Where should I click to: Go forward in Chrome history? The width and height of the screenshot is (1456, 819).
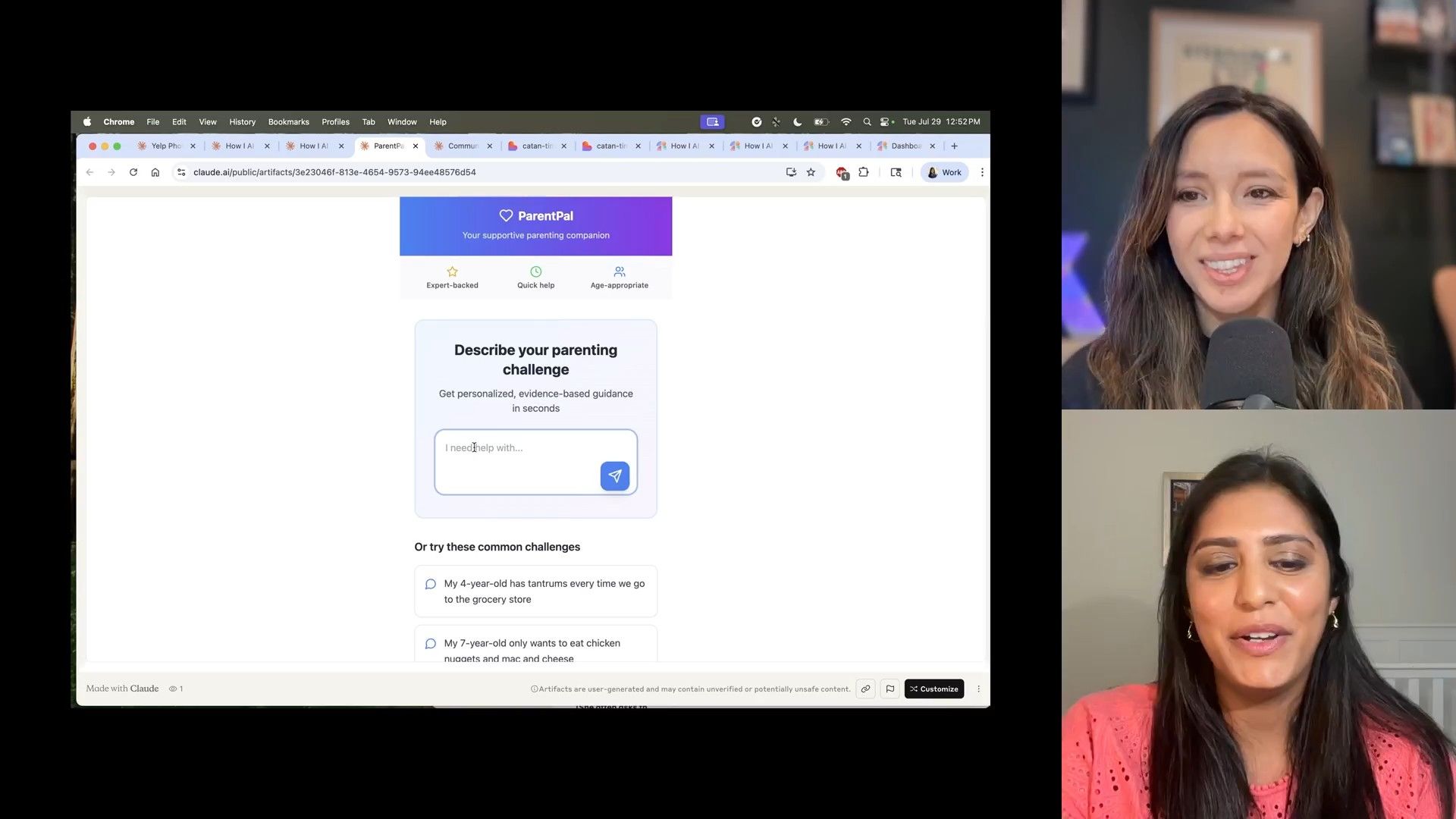(111, 172)
